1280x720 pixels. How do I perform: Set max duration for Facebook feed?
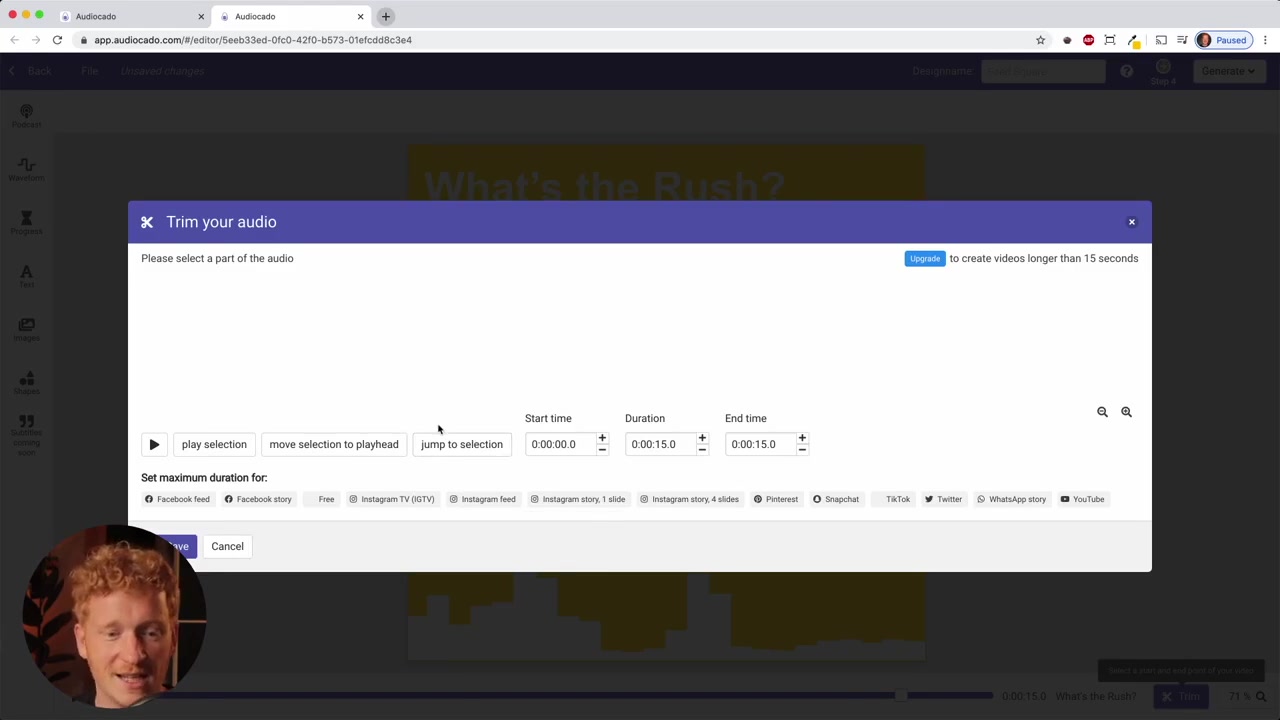[x=177, y=499]
